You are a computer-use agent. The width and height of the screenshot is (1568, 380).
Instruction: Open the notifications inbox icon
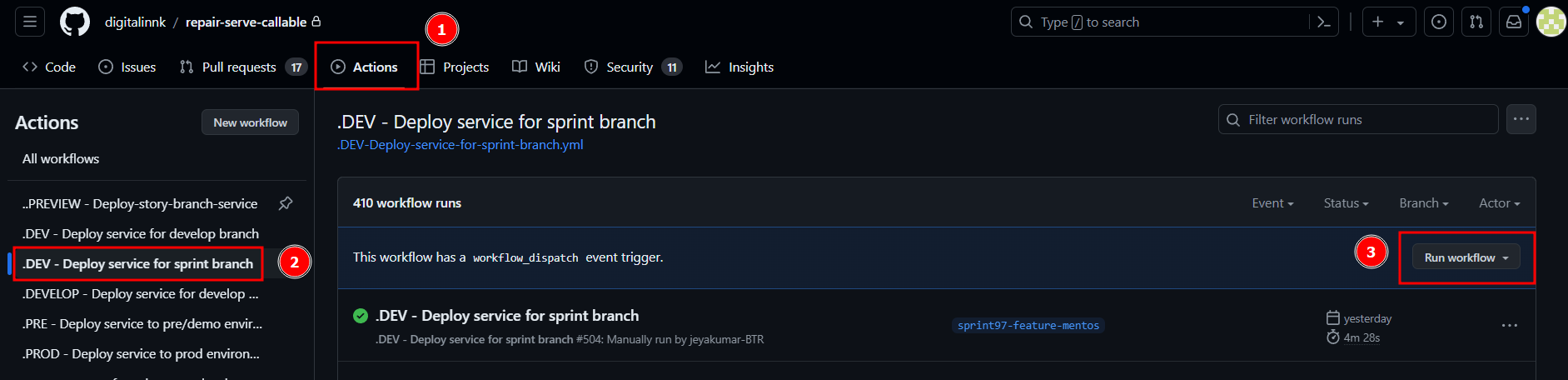tap(1514, 22)
